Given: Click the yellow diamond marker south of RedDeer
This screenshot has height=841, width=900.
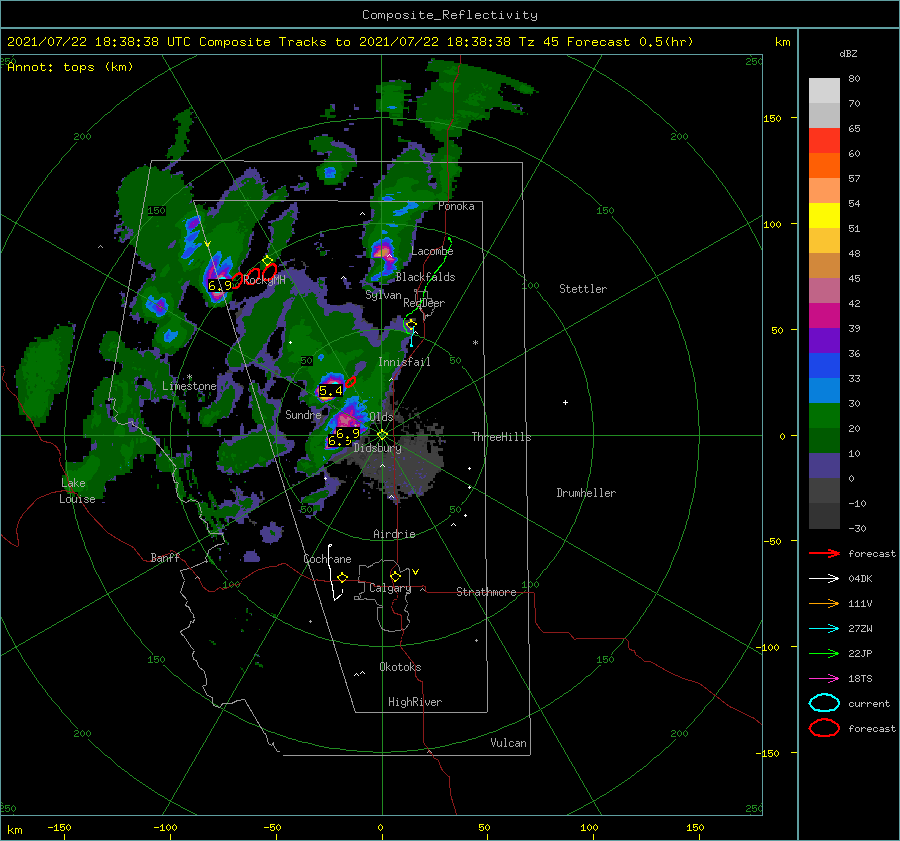Looking at the screenshot, I should click(x=410, y=325).
